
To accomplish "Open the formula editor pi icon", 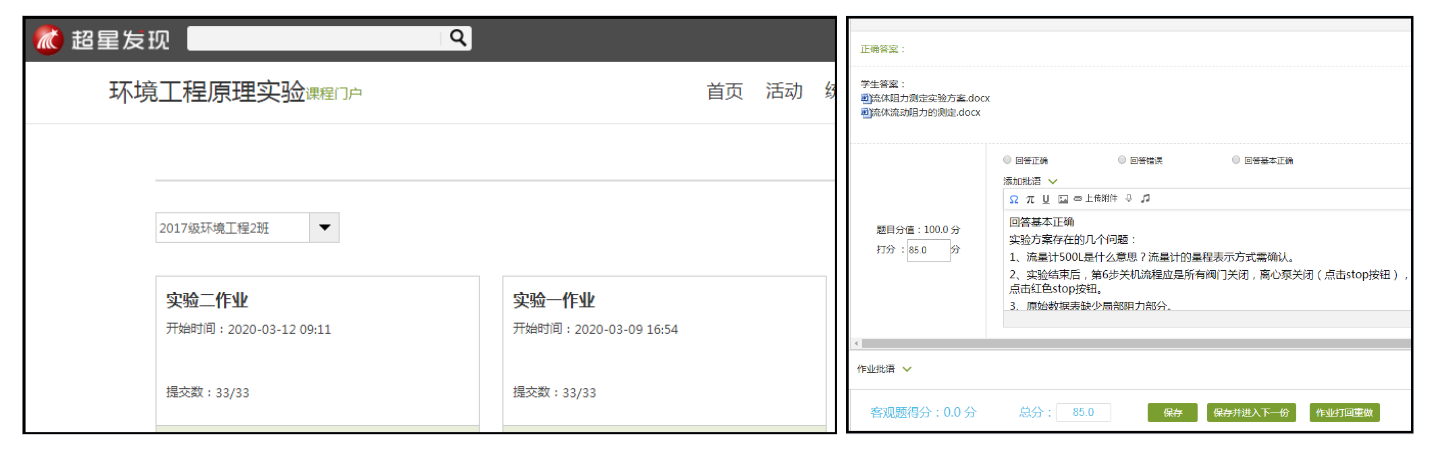I will coord(1030,199).
